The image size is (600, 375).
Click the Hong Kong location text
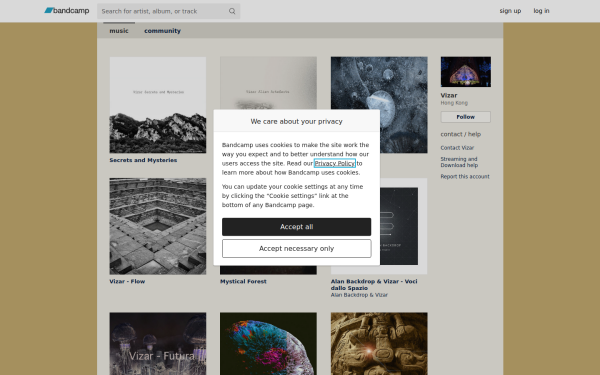tap(454, 103)
